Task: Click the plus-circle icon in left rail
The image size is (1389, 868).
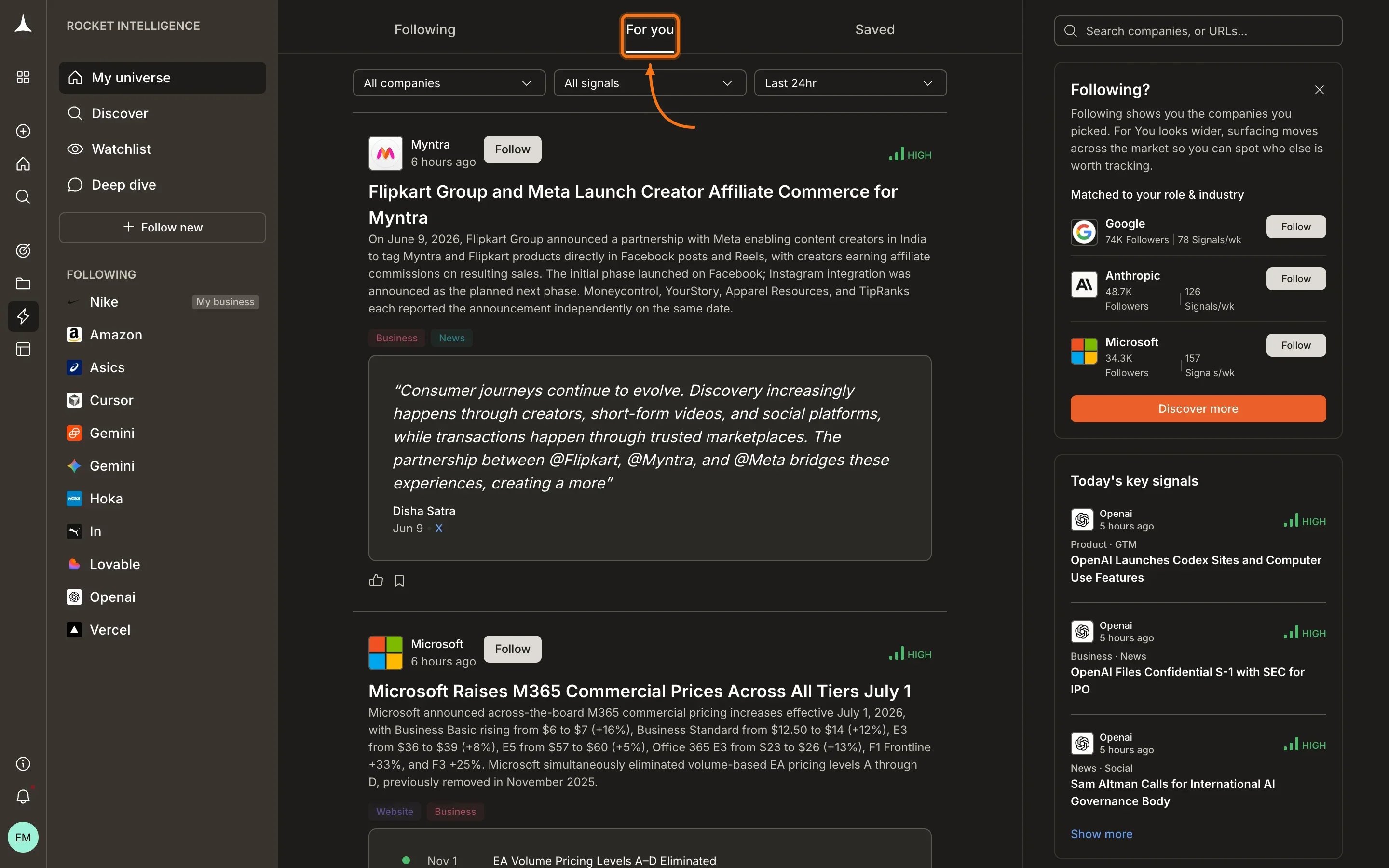Action: pyautogui.click(x=23, y=132)
